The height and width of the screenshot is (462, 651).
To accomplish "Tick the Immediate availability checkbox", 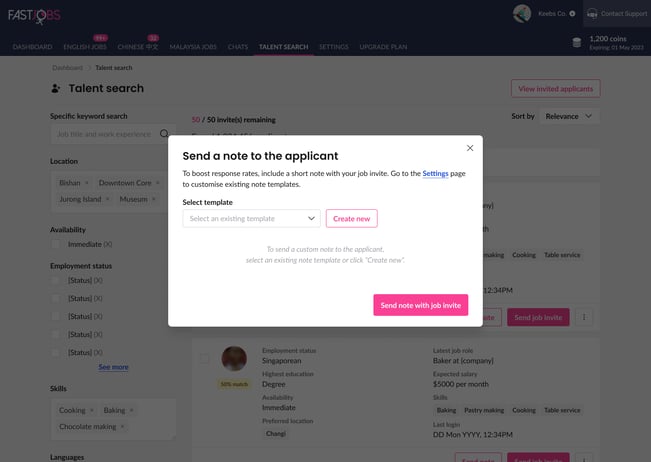I will tap(55, 244).
